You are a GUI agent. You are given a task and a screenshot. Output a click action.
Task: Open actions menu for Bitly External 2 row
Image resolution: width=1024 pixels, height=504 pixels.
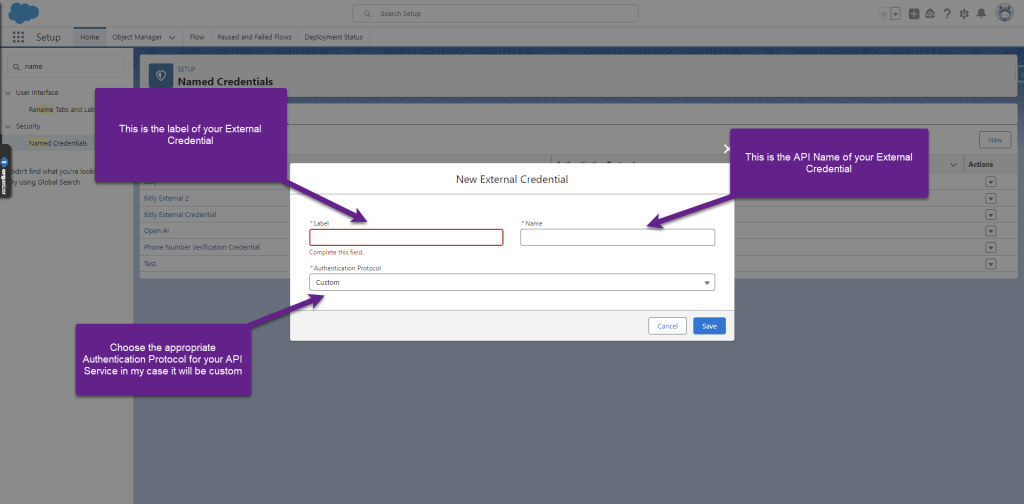[991, 198]
